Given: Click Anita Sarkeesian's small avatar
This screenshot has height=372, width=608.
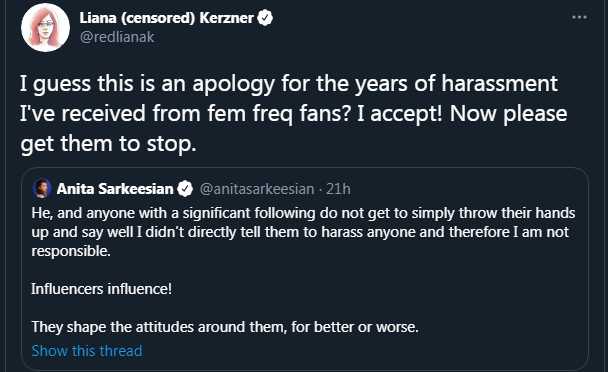Looking at the screenshot, I should click(x=42, y=189).
